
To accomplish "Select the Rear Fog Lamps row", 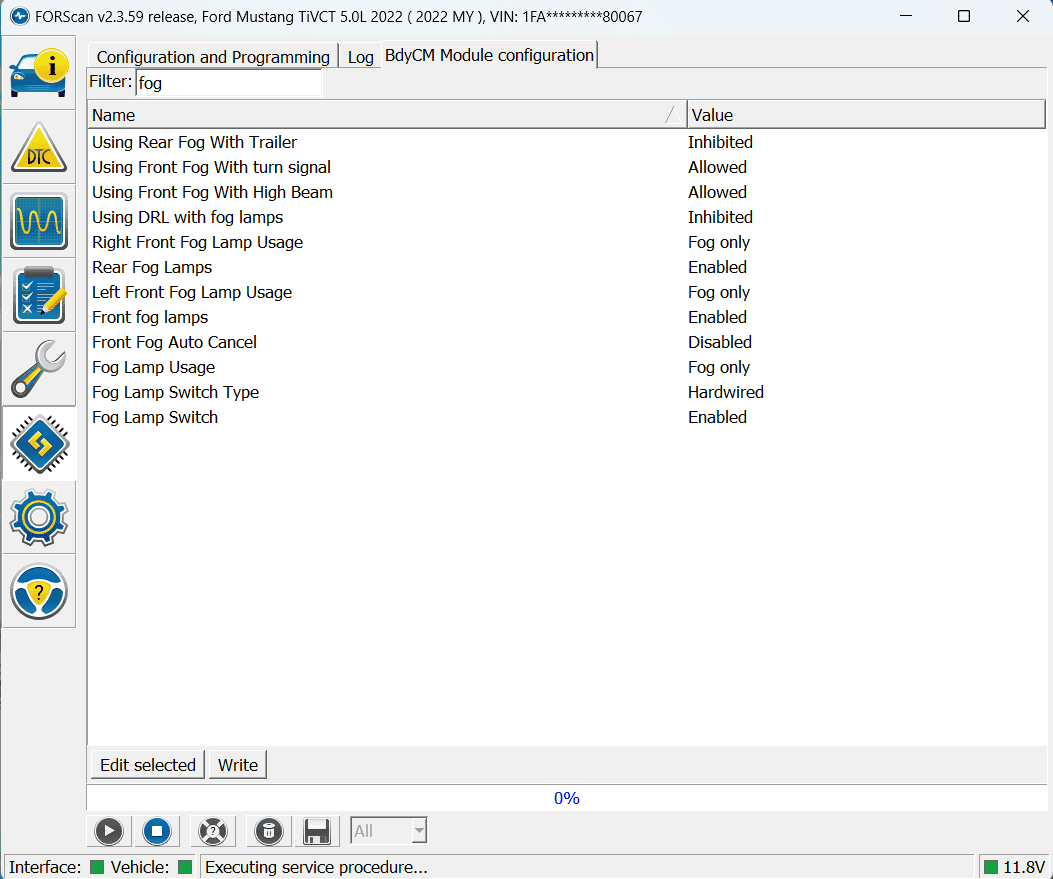I will [x=566, y=267].
